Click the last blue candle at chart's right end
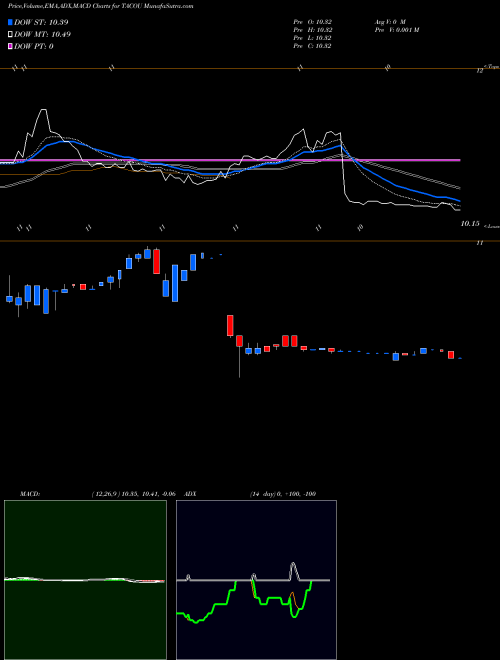The width and height of the screenshot is (500, 660). click(x=460, y=358)
